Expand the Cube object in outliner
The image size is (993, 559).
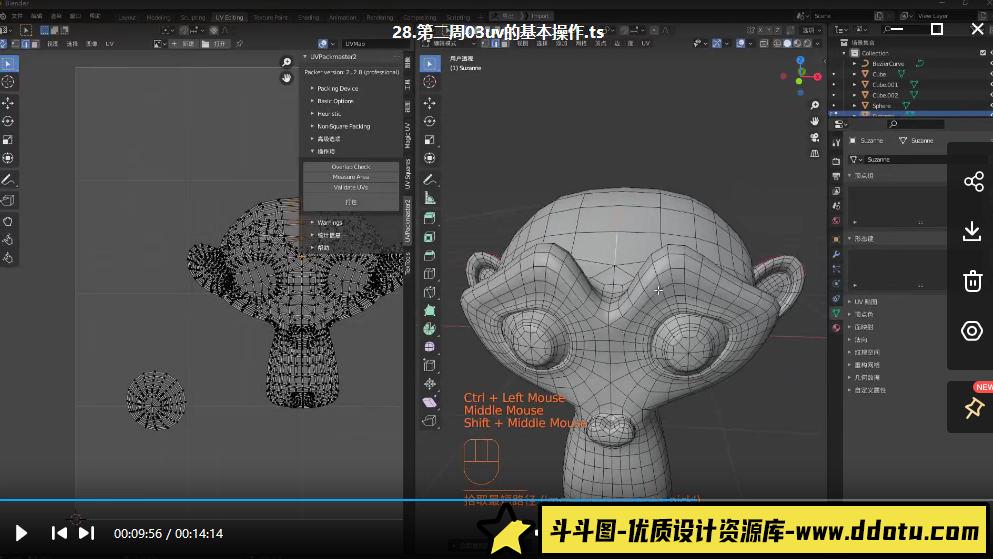[854, 74]
